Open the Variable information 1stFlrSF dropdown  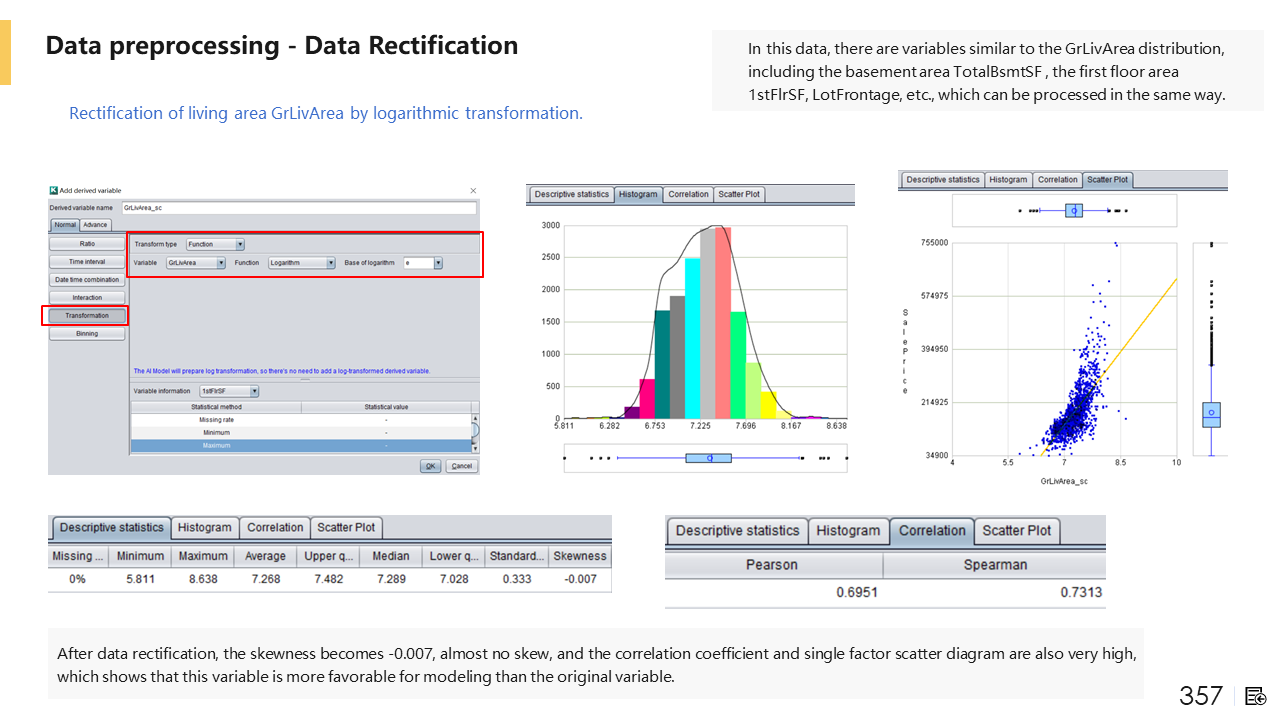coord(254,391)
